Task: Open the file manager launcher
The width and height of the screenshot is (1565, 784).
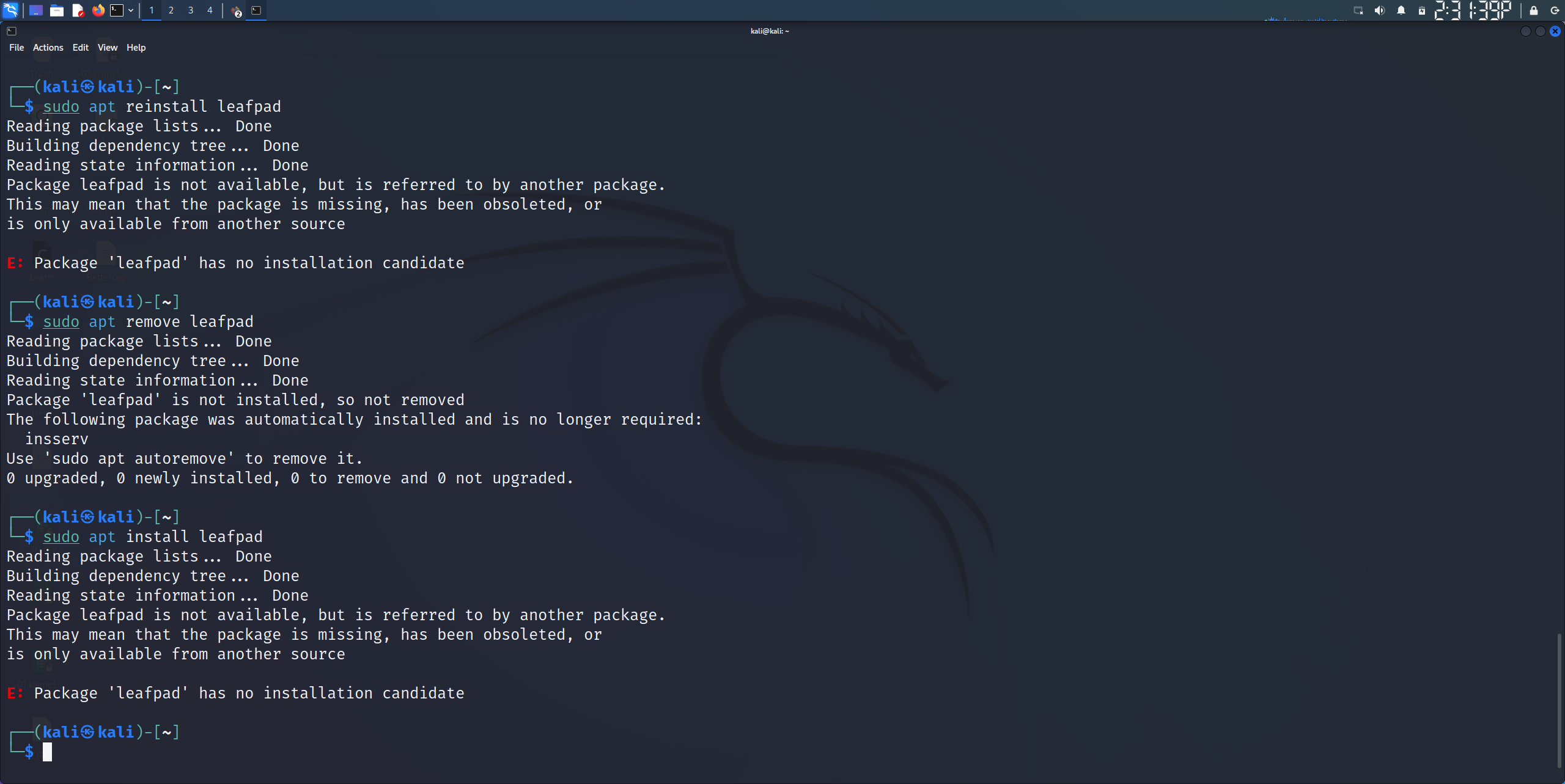Action: [57, 10]
